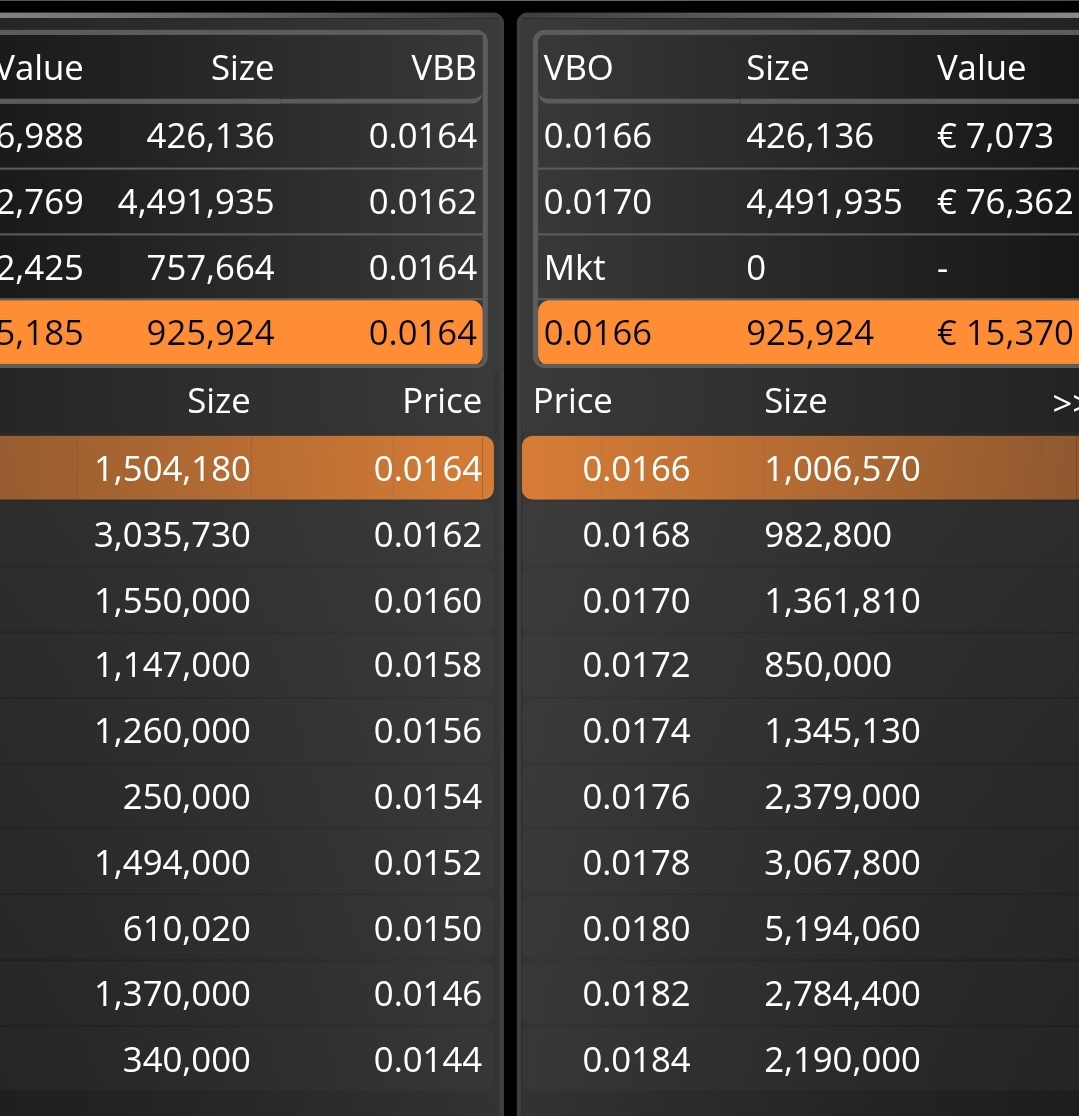Select the Mkt row in VBO table

click(808, 268)
